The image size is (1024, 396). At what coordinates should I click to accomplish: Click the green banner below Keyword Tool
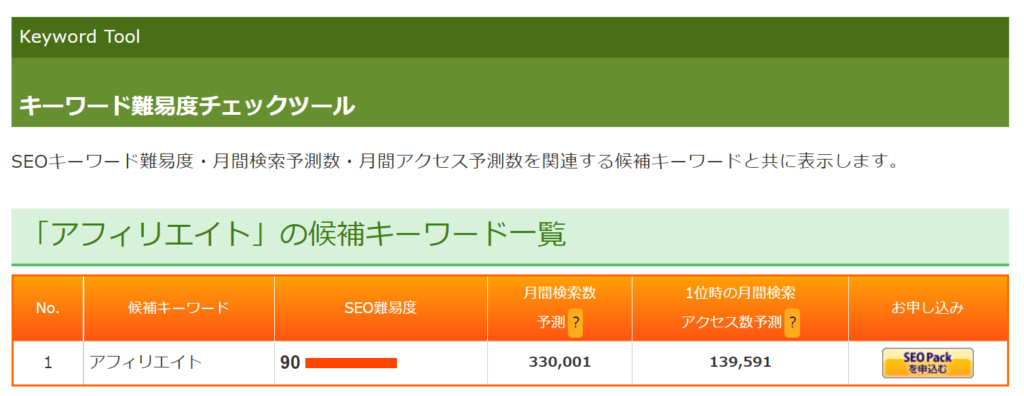click(510, 92)
